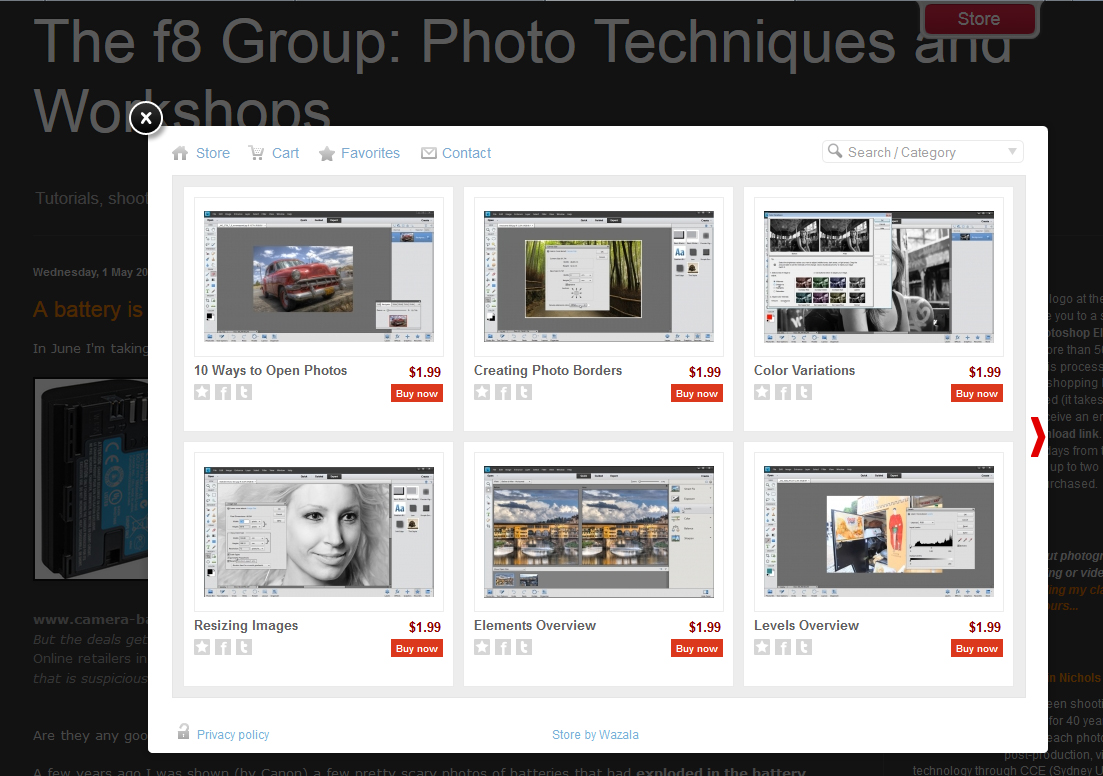Click the Search / Category input field
This screenshot has height=776, width=1103.
pos(922,152)
